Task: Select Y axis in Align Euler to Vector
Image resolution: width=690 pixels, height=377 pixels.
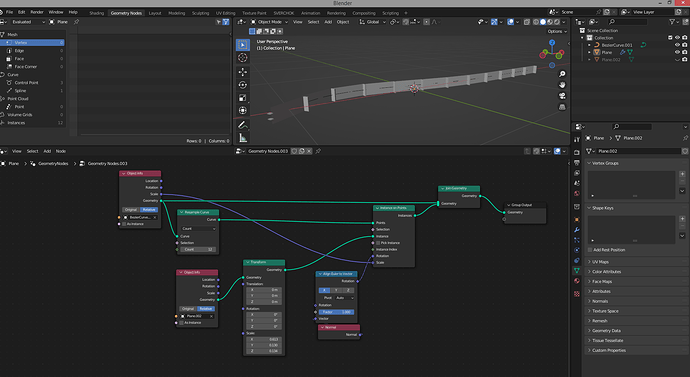Action: tap(336, 290)
